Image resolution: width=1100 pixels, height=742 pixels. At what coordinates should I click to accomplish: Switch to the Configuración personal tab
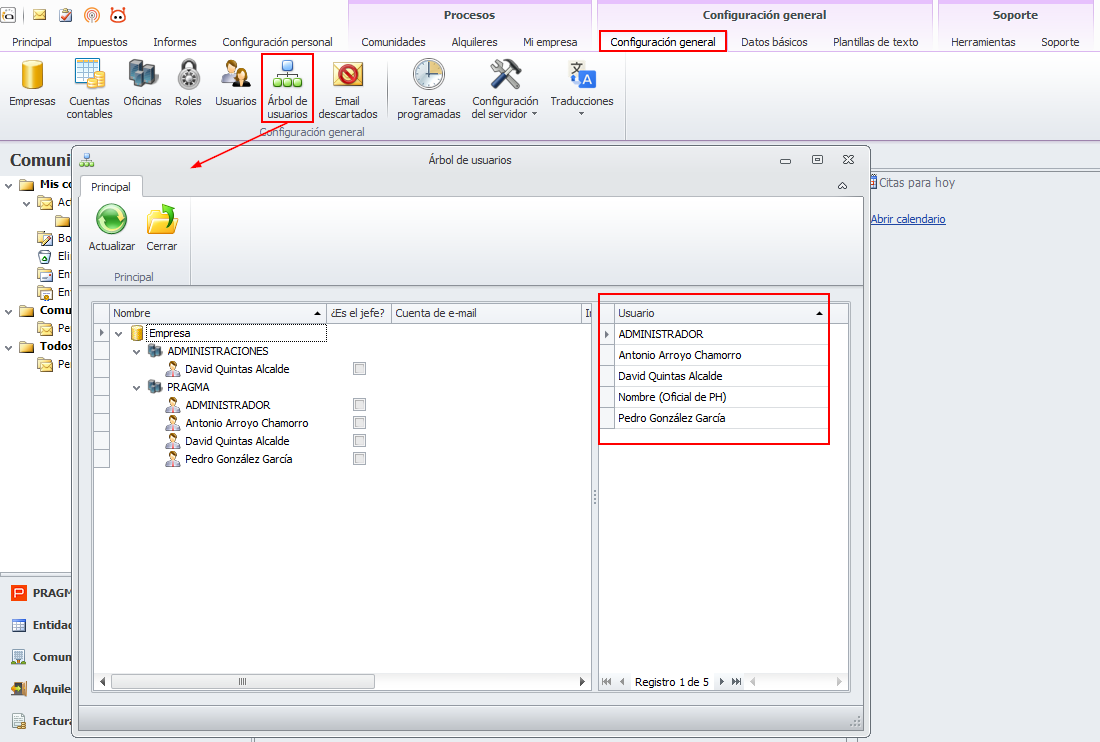277,42
